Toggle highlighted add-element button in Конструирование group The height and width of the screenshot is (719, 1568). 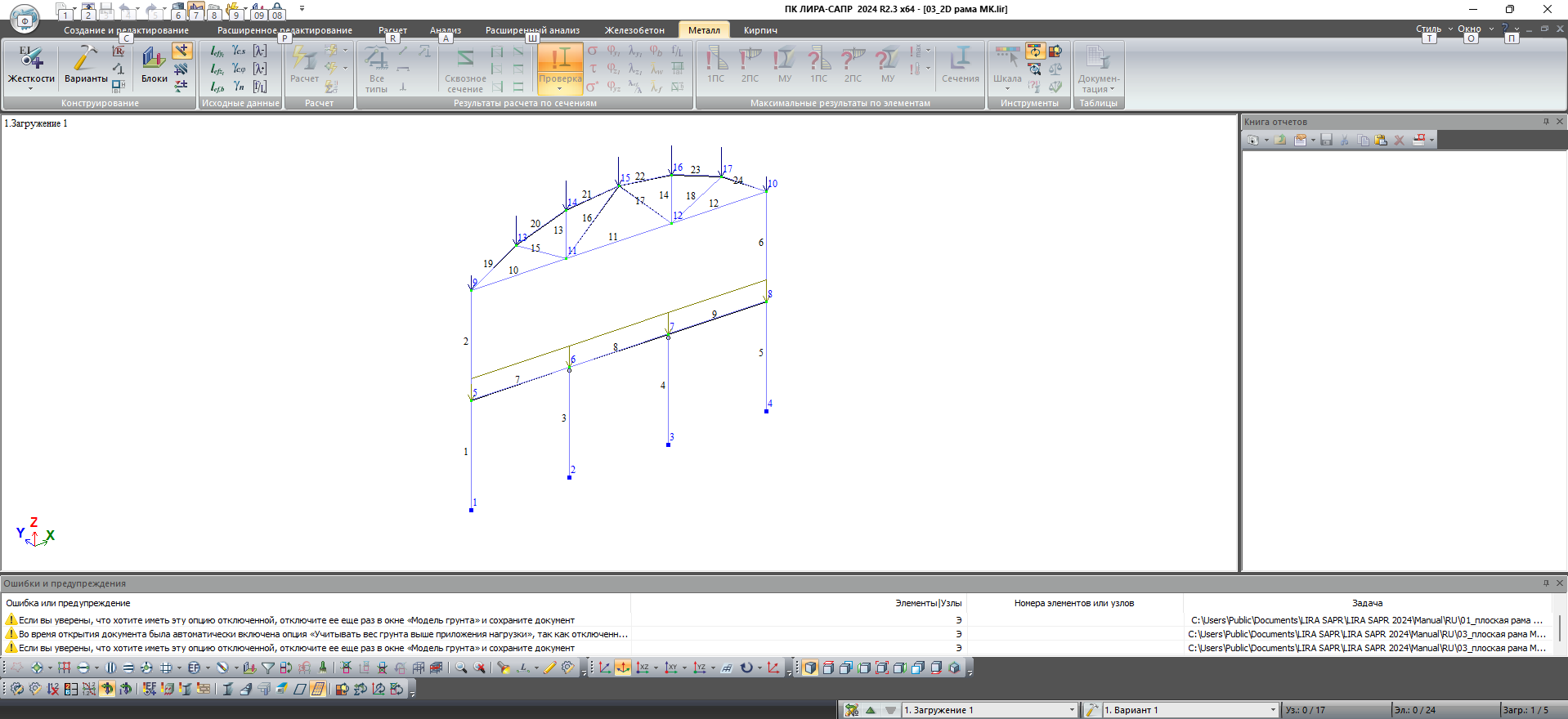point(181,51)
